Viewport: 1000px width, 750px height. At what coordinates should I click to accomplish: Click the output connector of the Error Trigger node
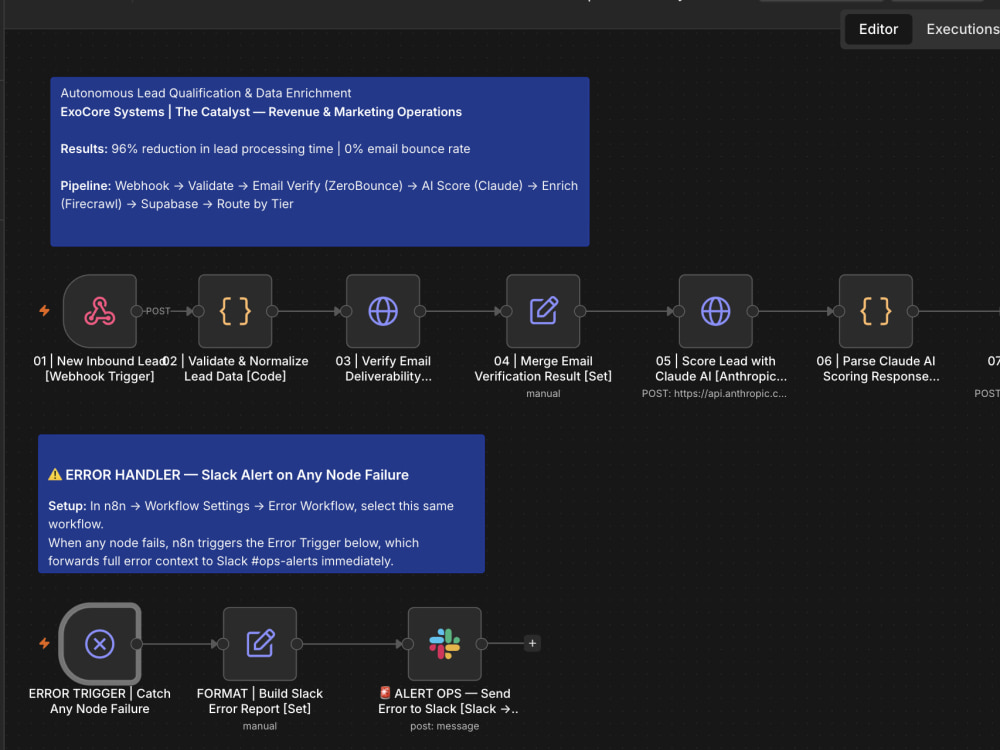pos(136,644)
